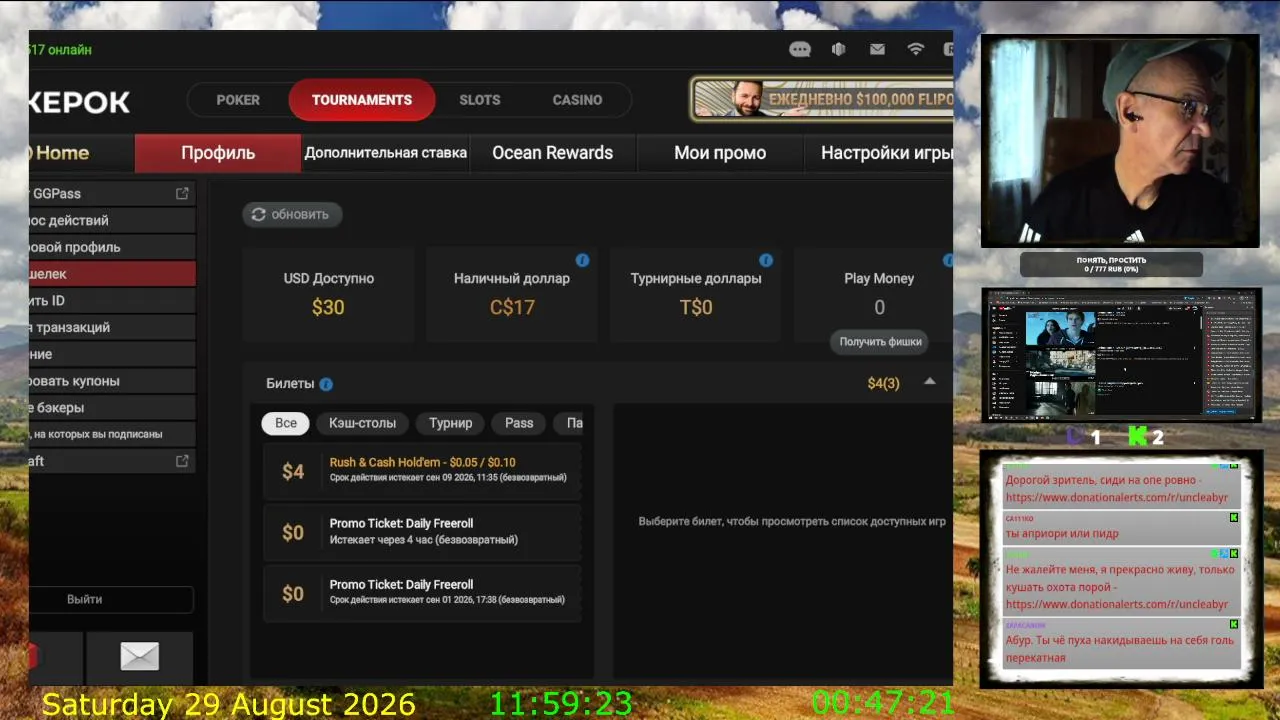Show info for Турнирные доллары balance

click(x=766, y=260)
